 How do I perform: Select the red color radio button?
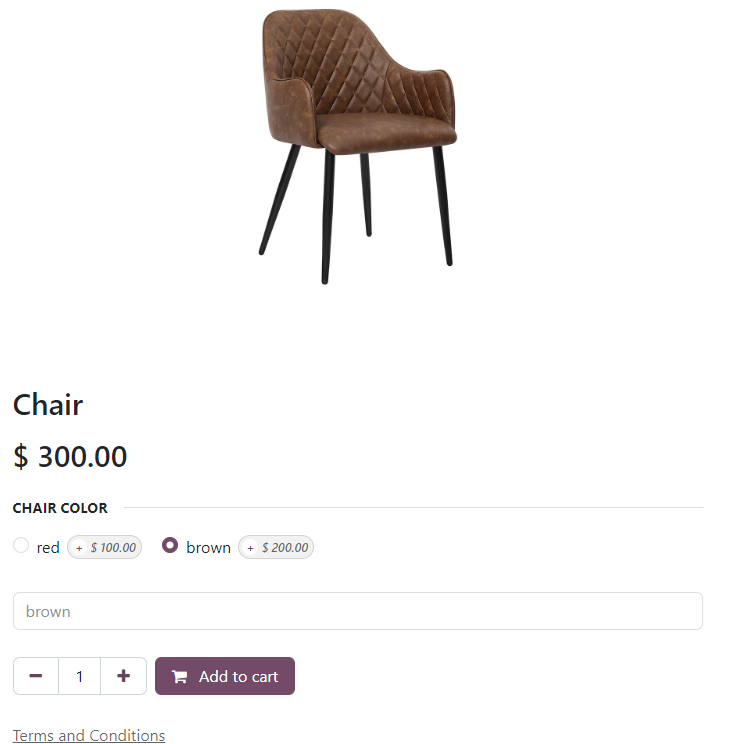point(21,545)
